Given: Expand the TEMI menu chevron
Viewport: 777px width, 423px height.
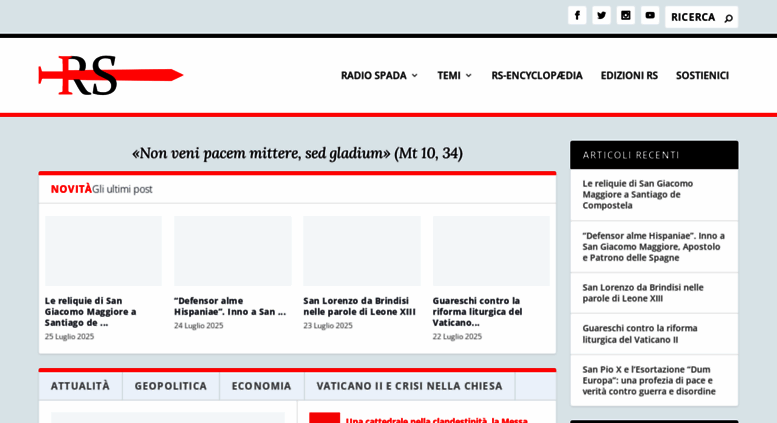Looking at the screenshot, I should [x=468, y=75].
